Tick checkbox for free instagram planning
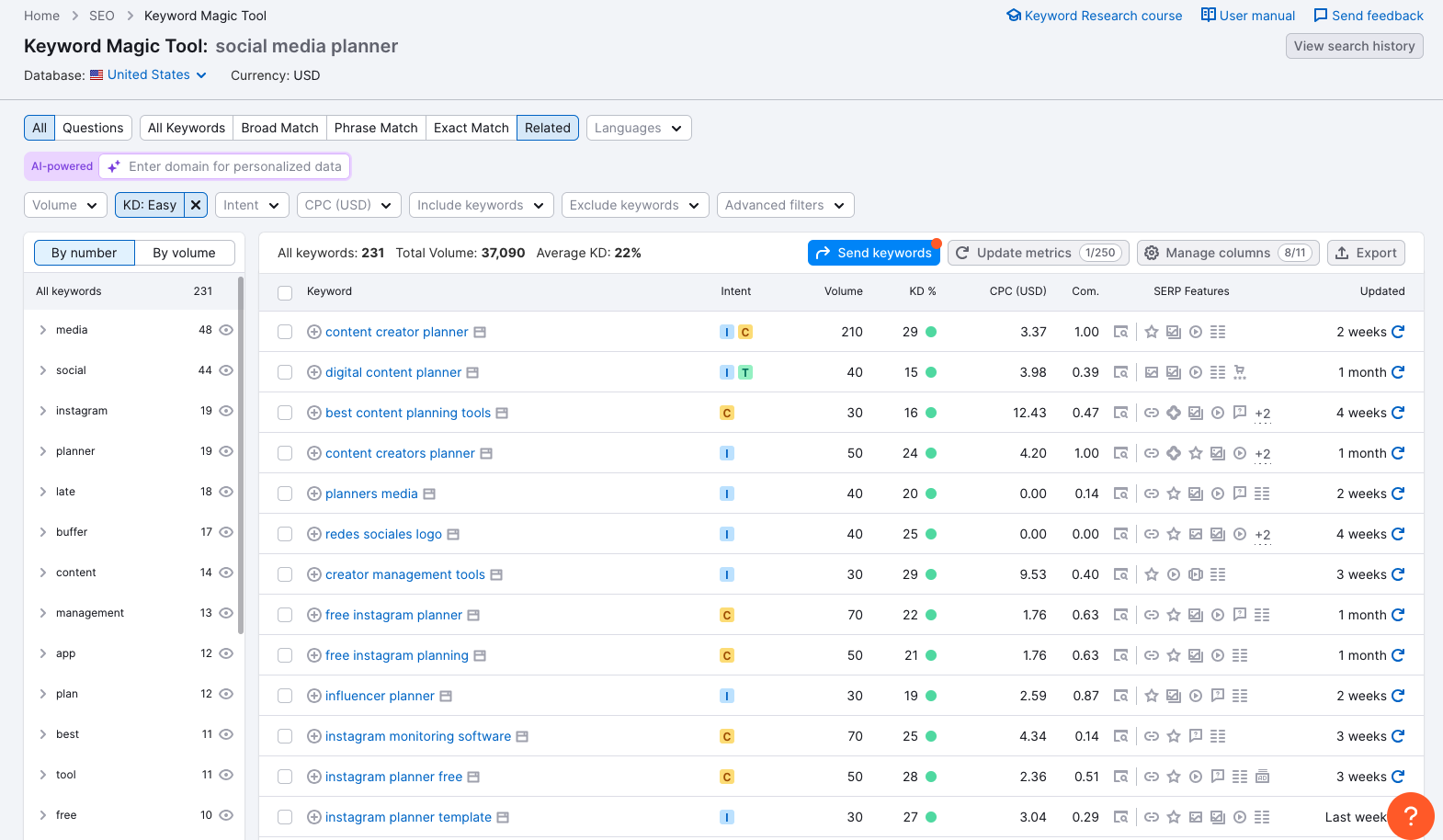 [x=285, y=655]
